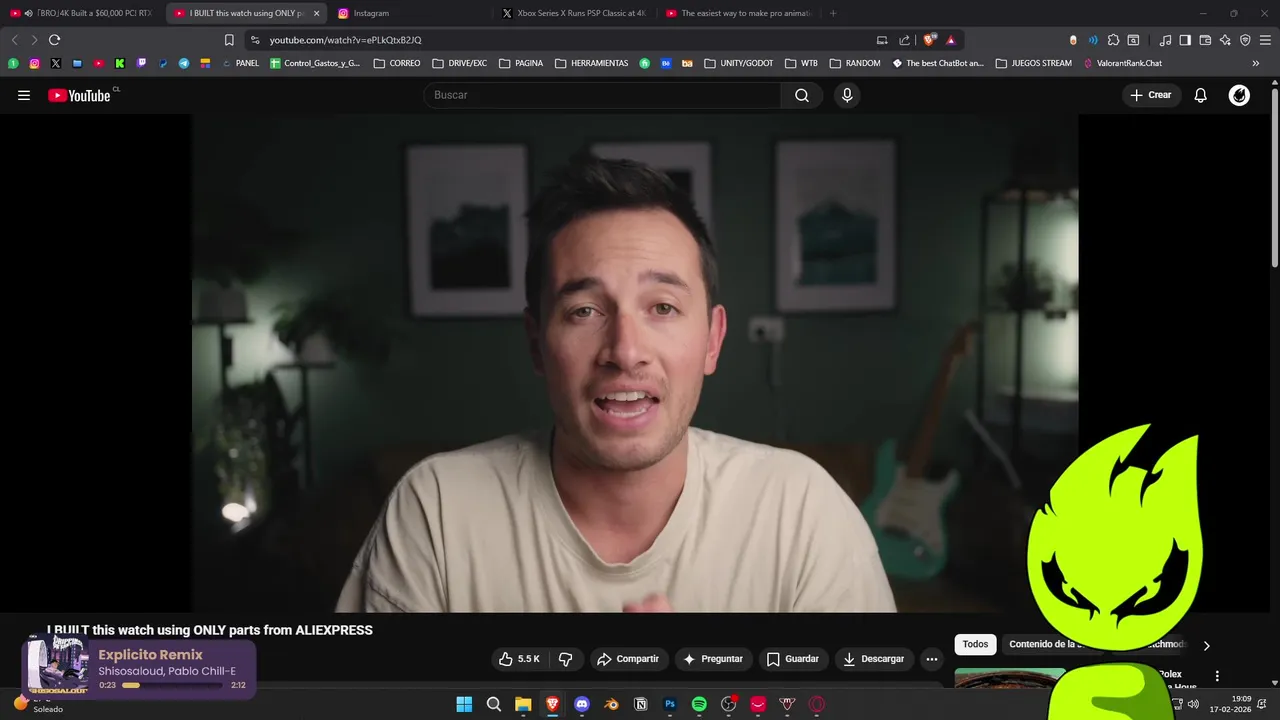
Task: Open the YouTube account avatar menu
Action: [x=1239, y=95]
